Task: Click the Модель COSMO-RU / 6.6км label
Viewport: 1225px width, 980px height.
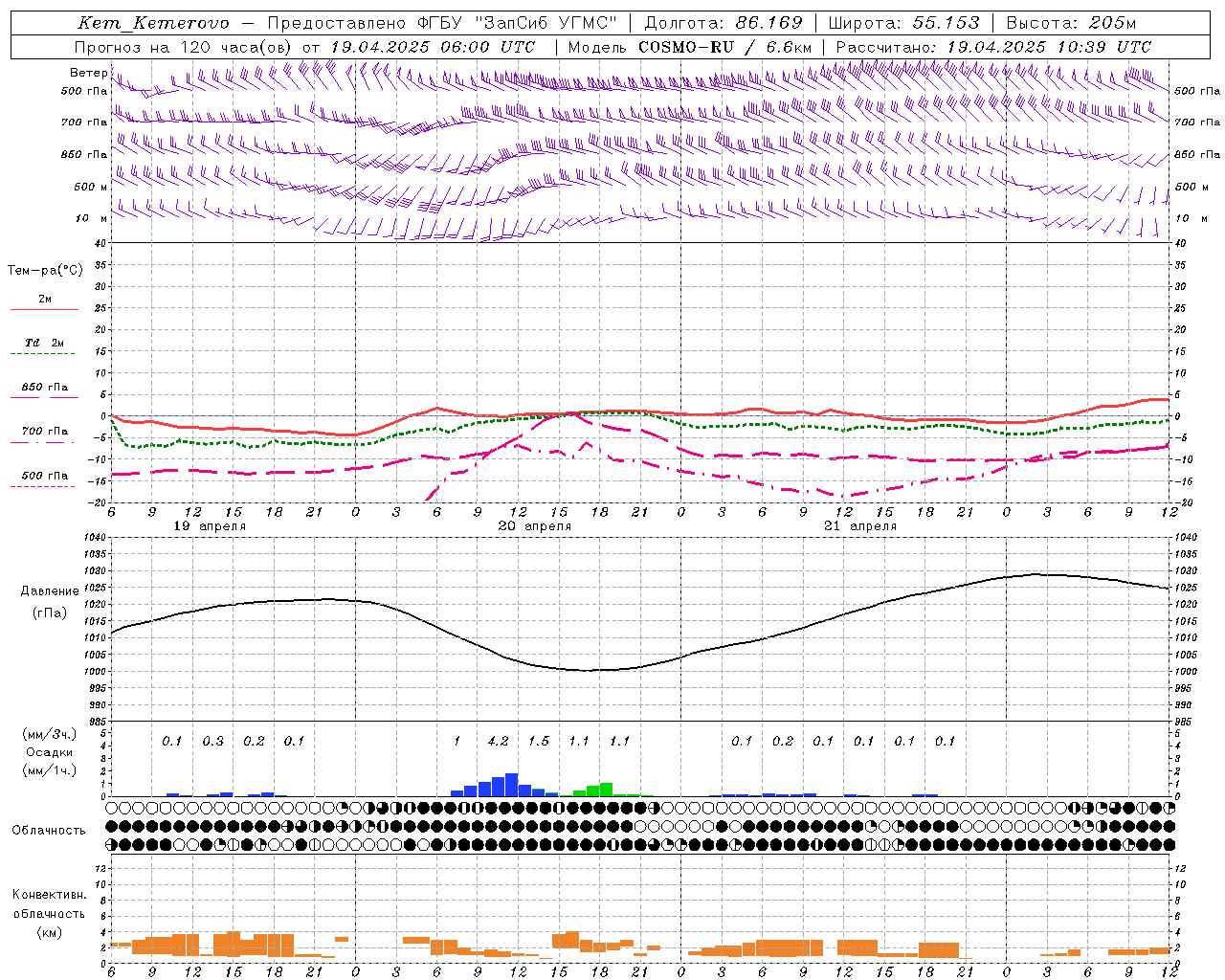Action: (690, 47)
